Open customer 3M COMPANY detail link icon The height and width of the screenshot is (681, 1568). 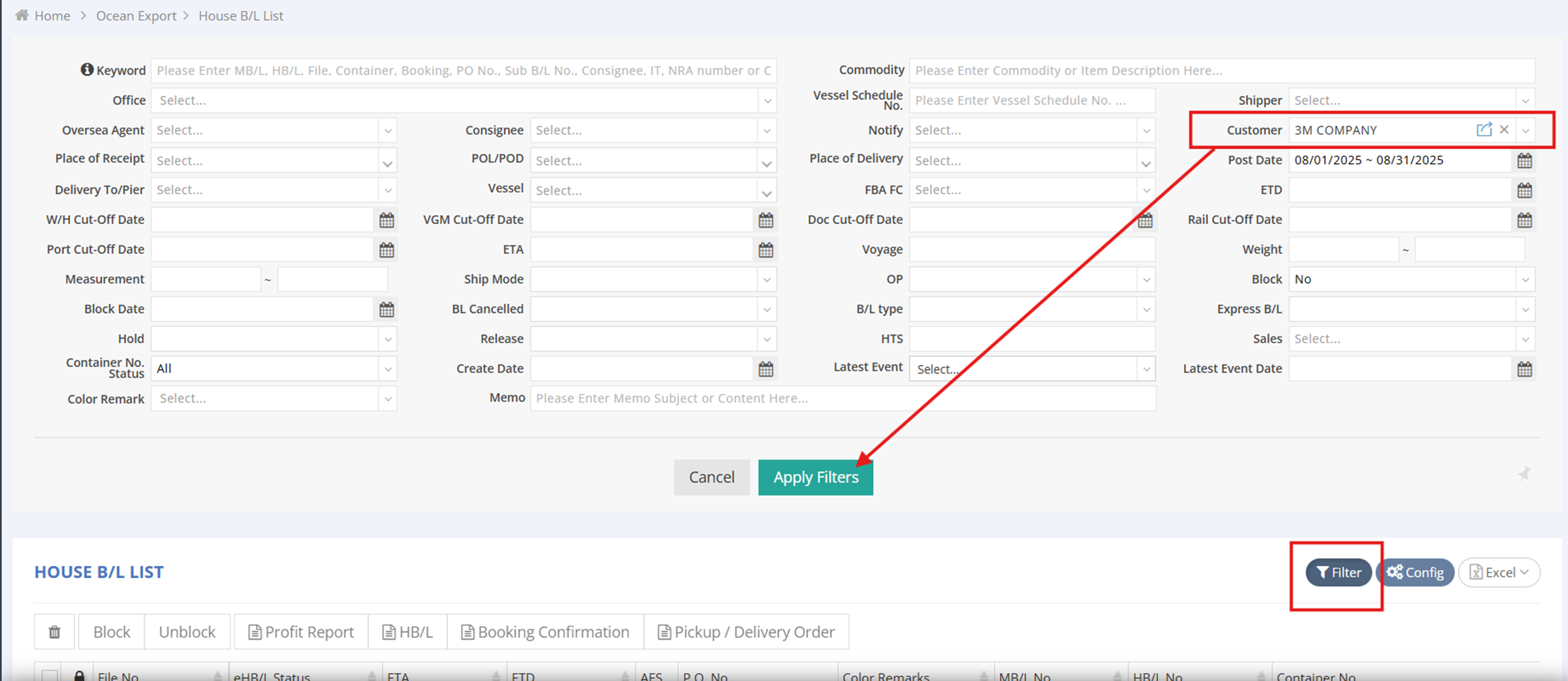tap(1484, 129)
